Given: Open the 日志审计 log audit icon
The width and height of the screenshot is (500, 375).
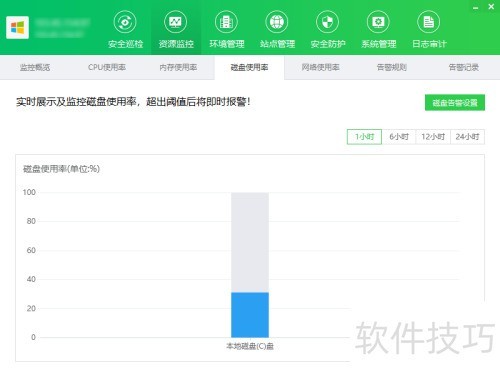Looking at the screenshot, I should [x=429, y=22].
